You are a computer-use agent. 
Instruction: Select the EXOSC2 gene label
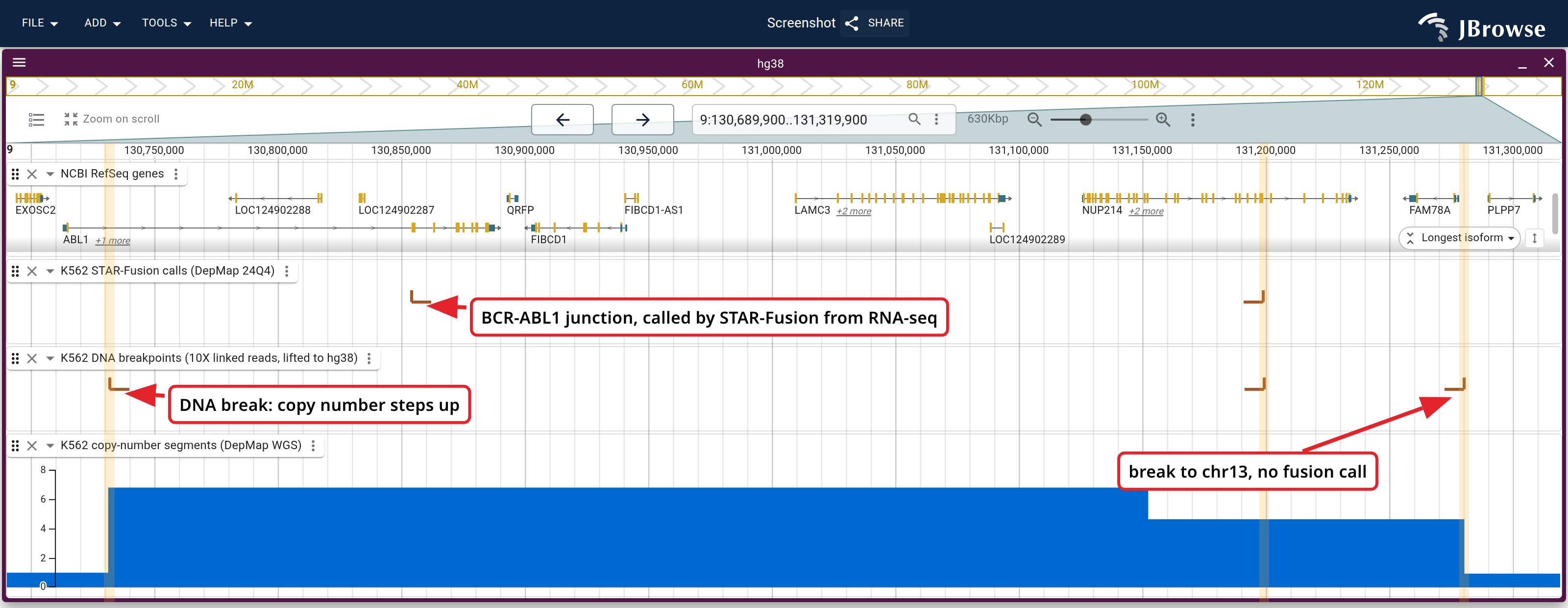pos(35,210)
